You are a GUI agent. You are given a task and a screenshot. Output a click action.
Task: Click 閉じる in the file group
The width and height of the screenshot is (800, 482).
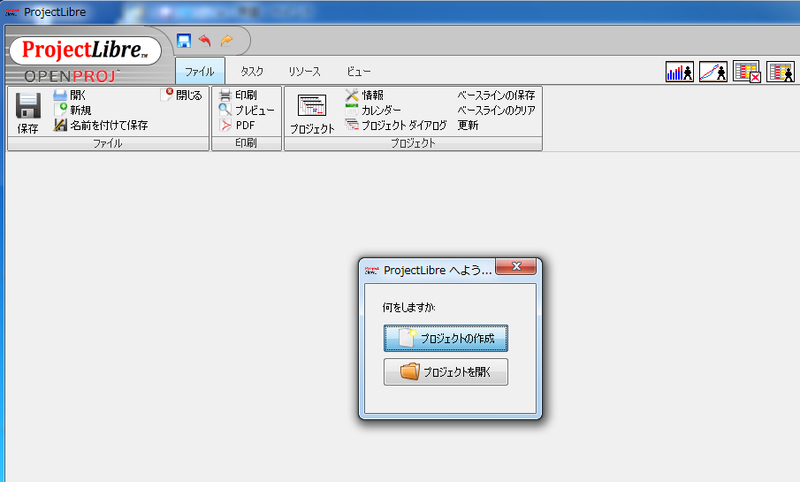[182, 95]
